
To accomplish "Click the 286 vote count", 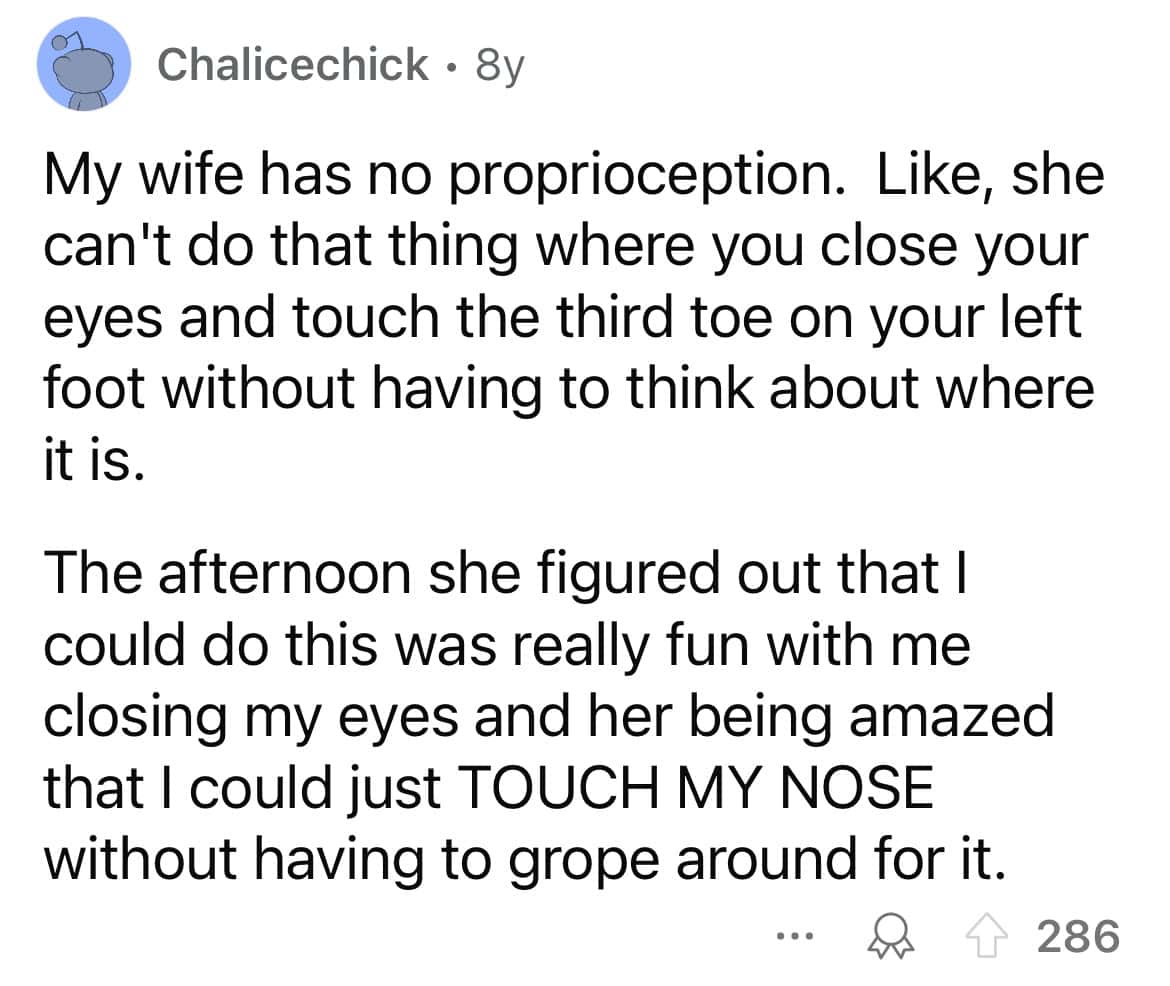I will [x=1077, y=936].
